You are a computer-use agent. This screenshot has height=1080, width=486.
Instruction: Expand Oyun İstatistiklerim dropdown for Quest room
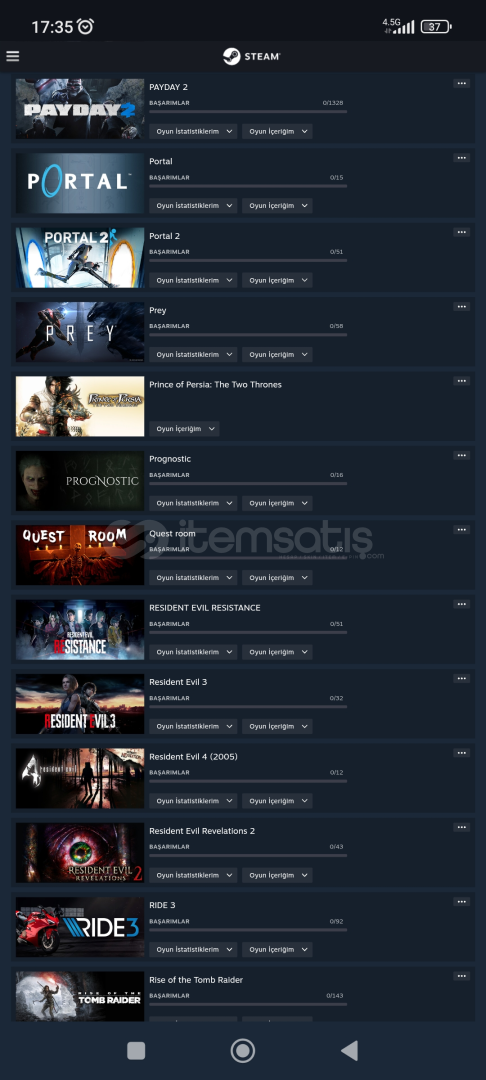(193, 577)
